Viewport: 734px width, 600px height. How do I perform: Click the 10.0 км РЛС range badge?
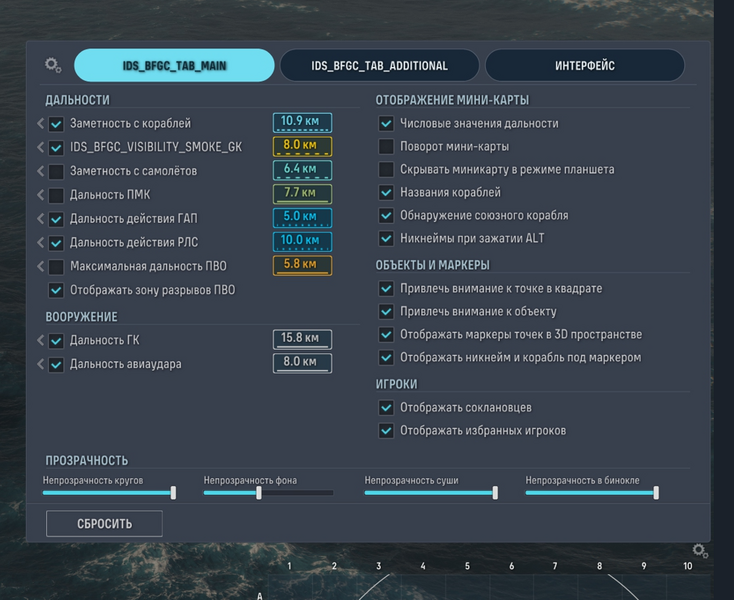pos(302,241)
